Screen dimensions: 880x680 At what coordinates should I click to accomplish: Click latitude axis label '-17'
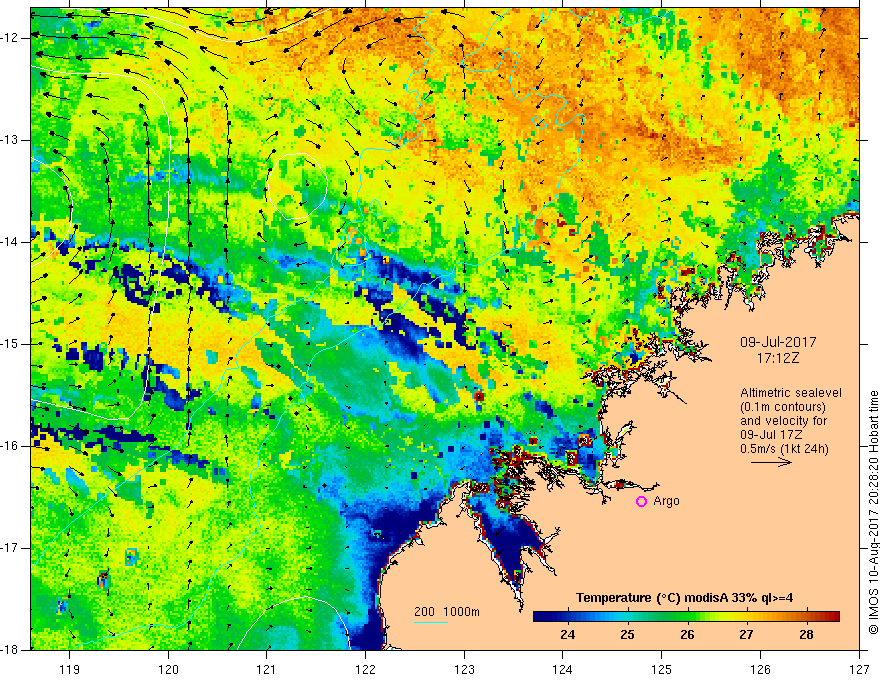pyautogui.click(x=10, y=548)
